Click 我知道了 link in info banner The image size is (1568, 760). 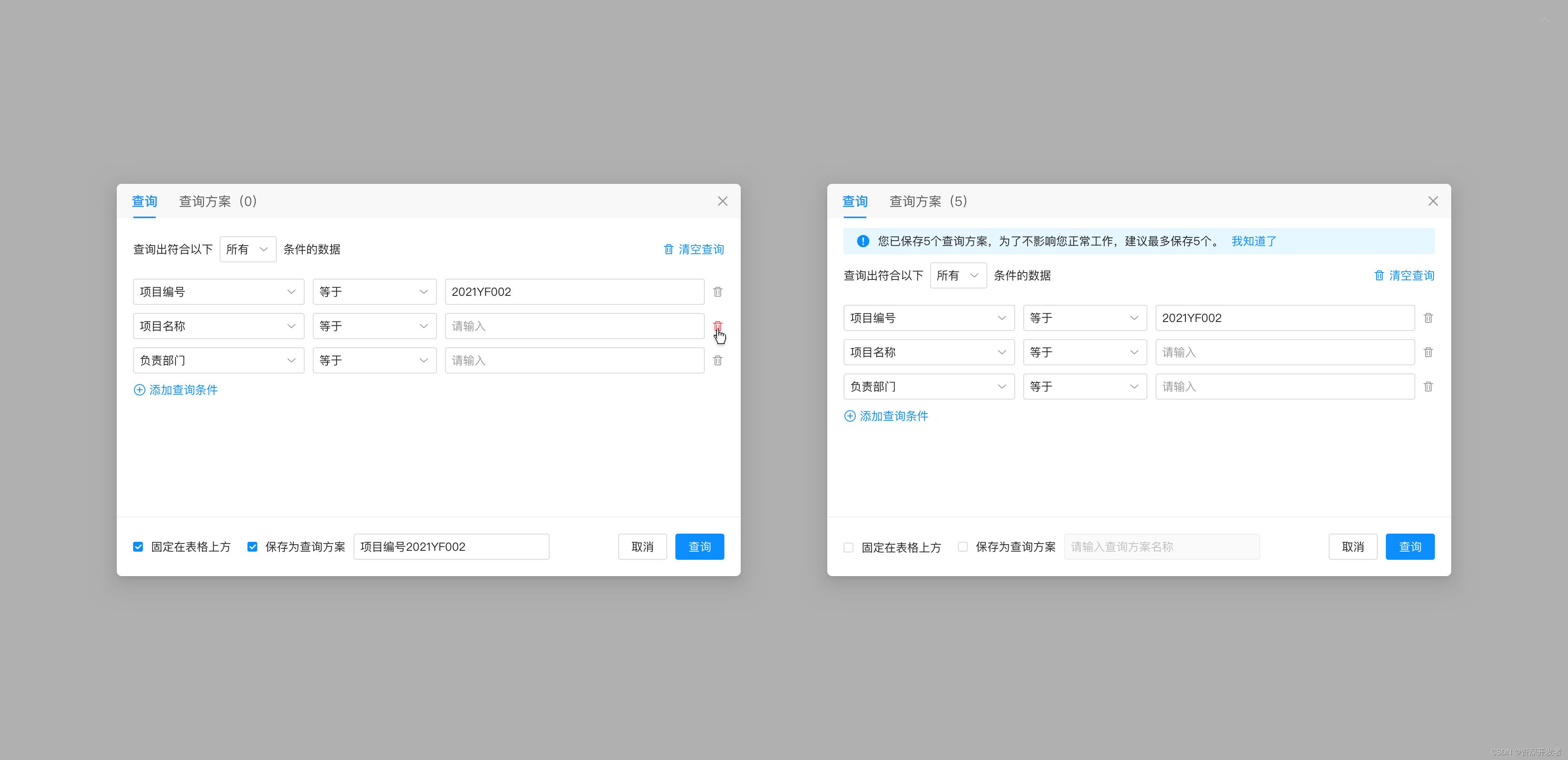pyautogui.click(x=1253, y=241)
